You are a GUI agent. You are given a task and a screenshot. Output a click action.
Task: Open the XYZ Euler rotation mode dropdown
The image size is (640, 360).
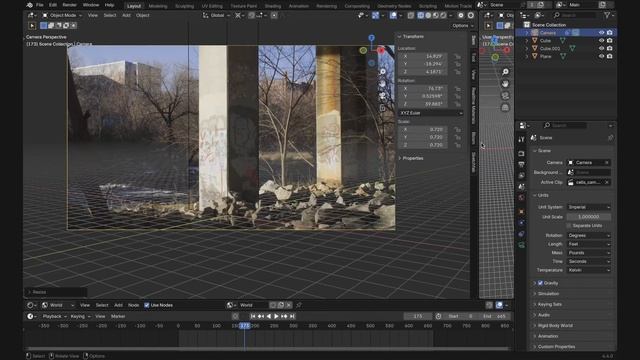[431, 113]
